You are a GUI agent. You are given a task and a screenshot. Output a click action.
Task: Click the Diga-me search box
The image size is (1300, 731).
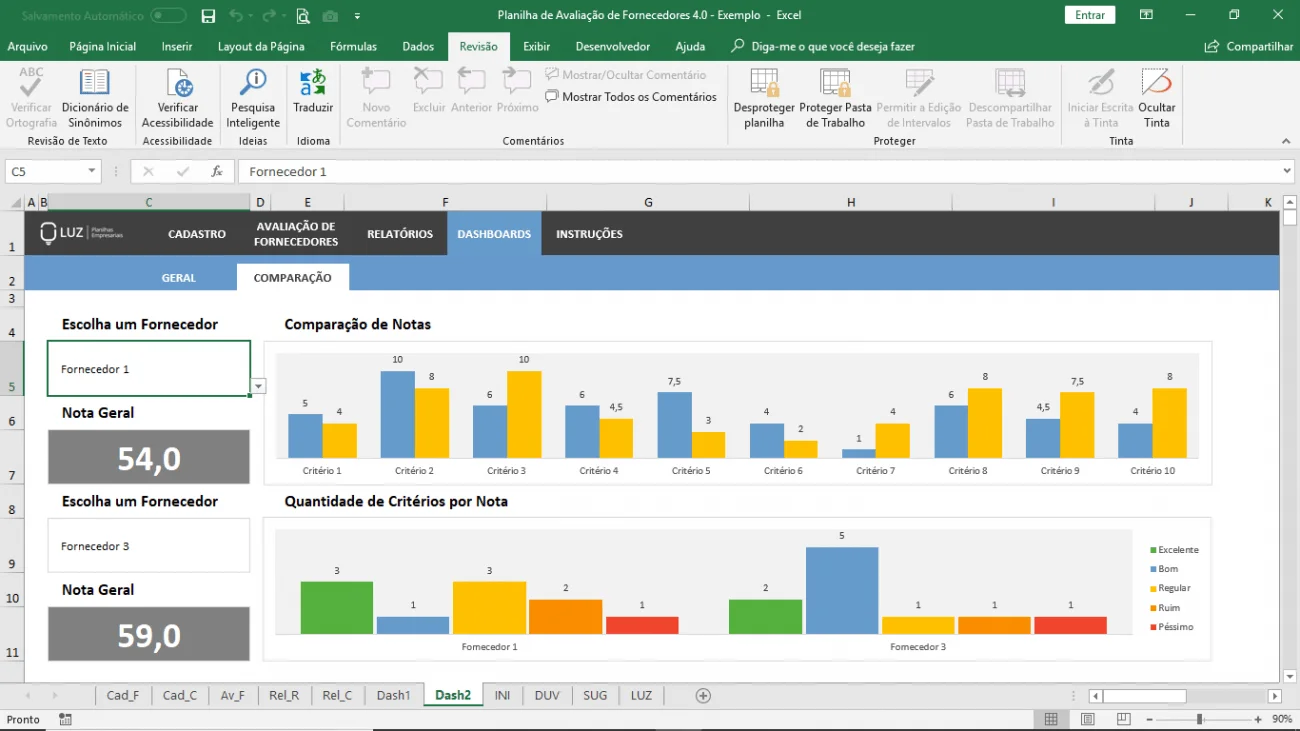[x=823, y=47]
